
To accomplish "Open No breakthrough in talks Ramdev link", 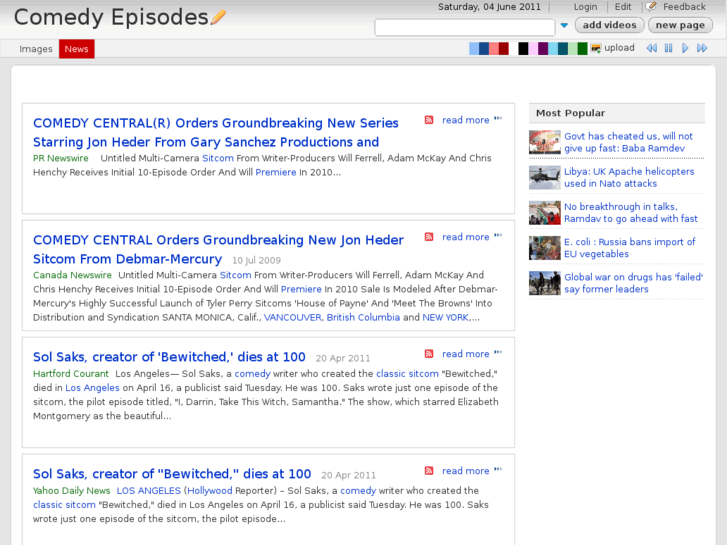I will click(x=631, y=212).
